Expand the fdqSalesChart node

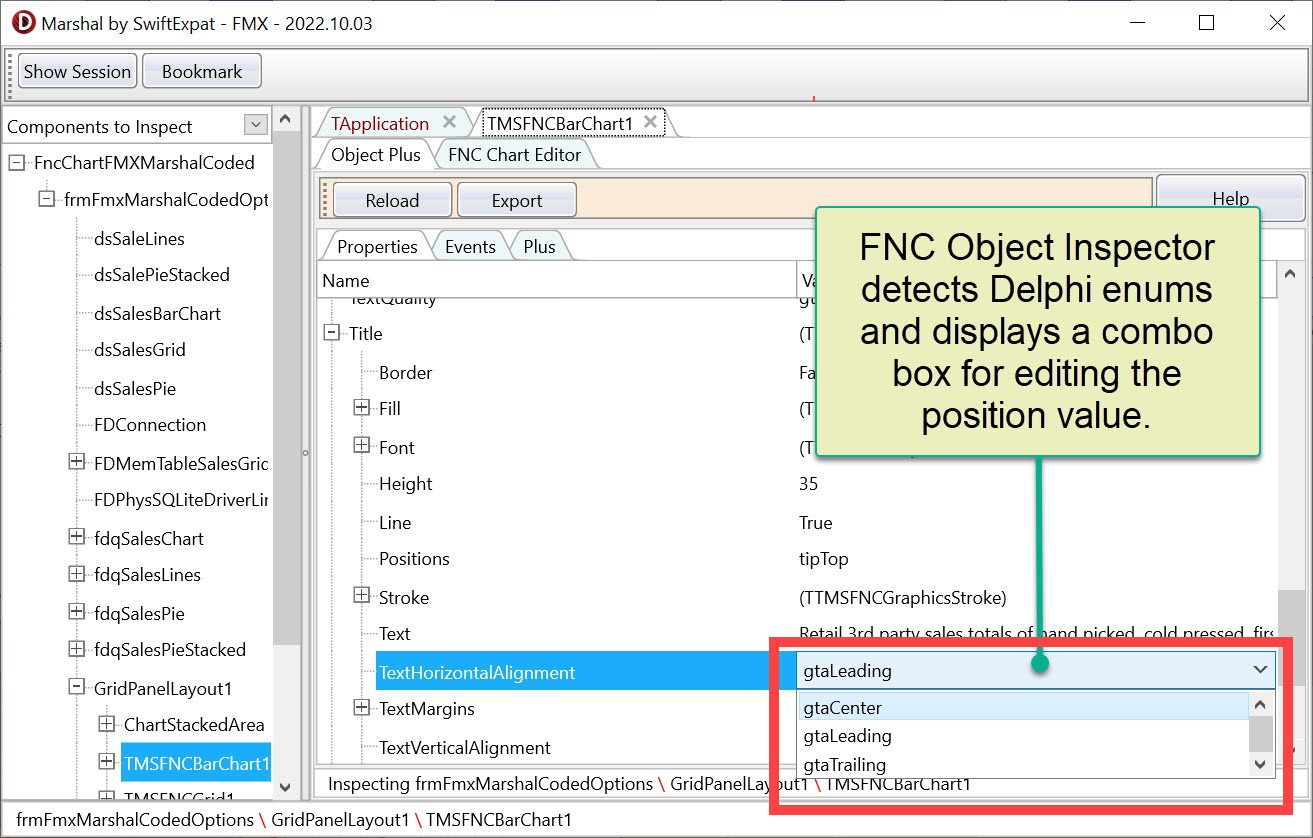coord(76,537)
